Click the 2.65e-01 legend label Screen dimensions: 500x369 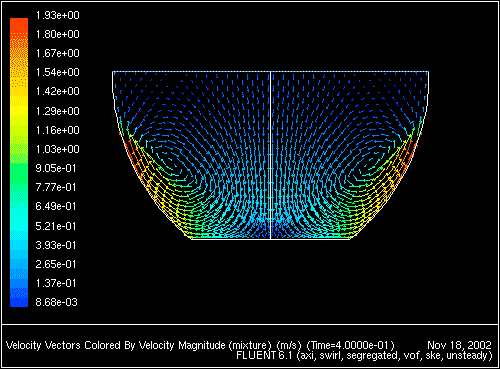[x=56, y=264]
